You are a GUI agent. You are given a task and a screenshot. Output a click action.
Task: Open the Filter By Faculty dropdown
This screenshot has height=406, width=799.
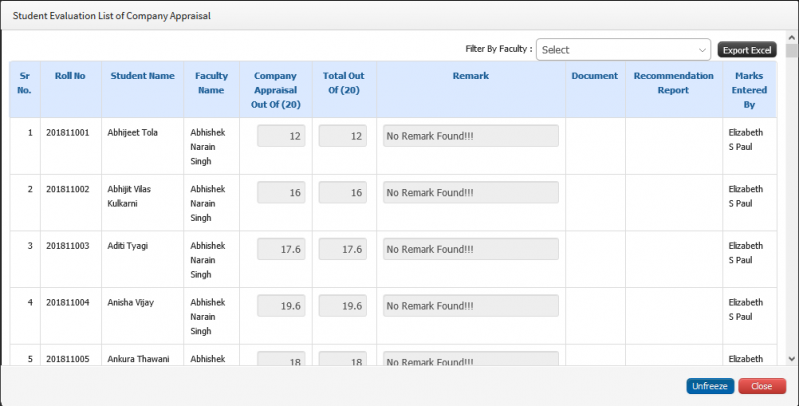[623, 49]
